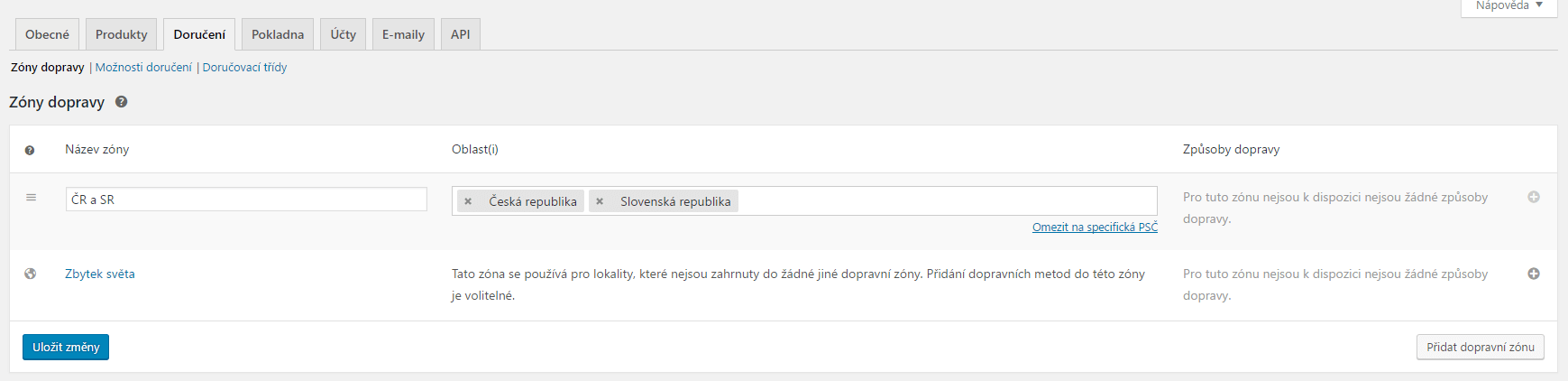Switch to the Produkty tab
The height and width of the screenshot is (381, 1568).
click(x=122, y=34)
